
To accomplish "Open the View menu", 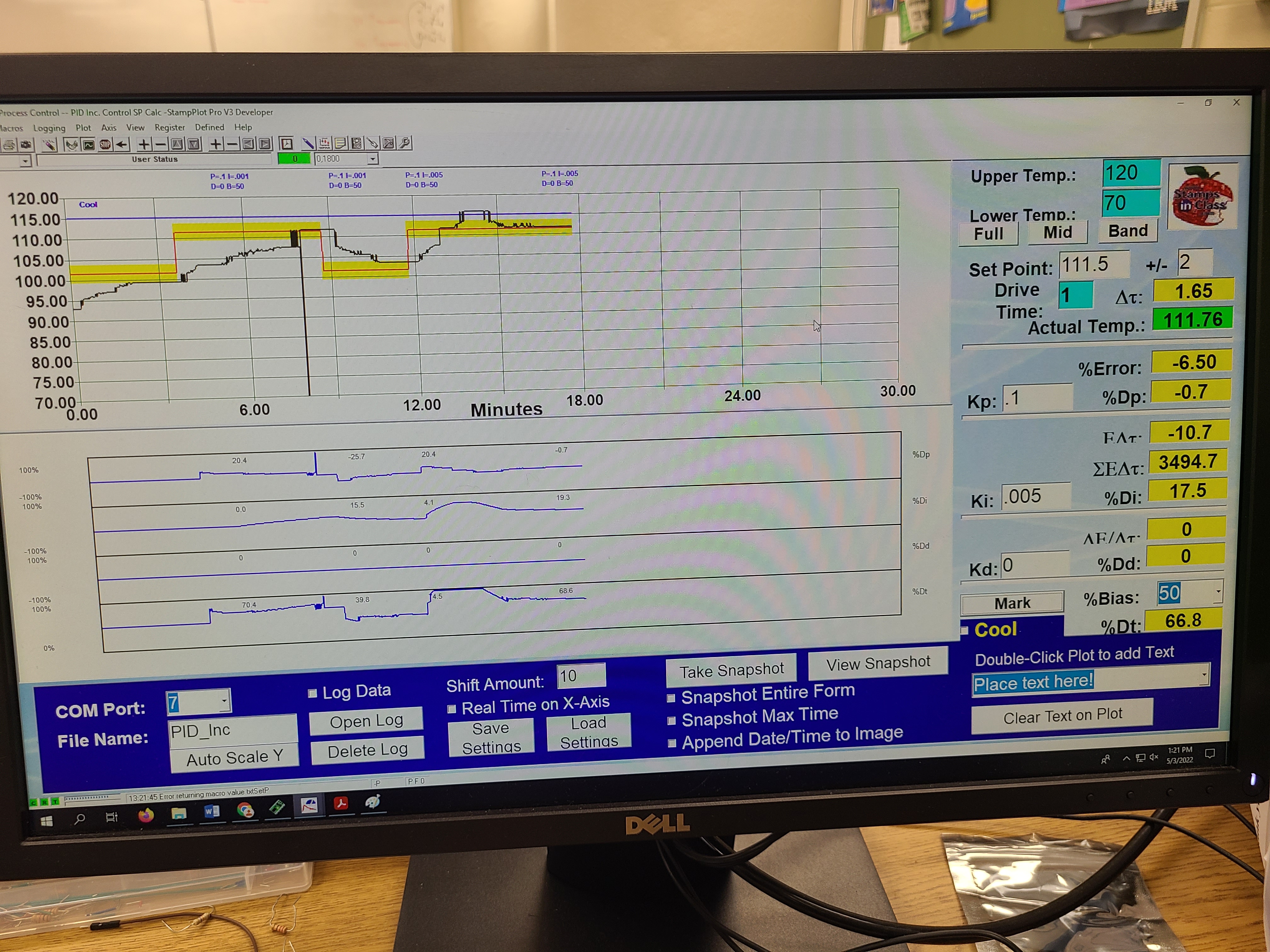I will (135, 127).
